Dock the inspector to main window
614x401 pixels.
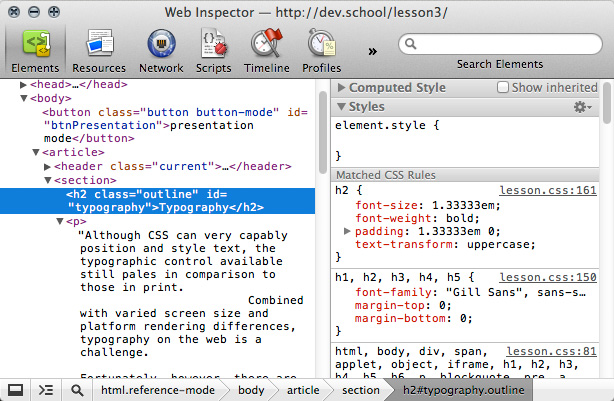(x=15, y=390)
